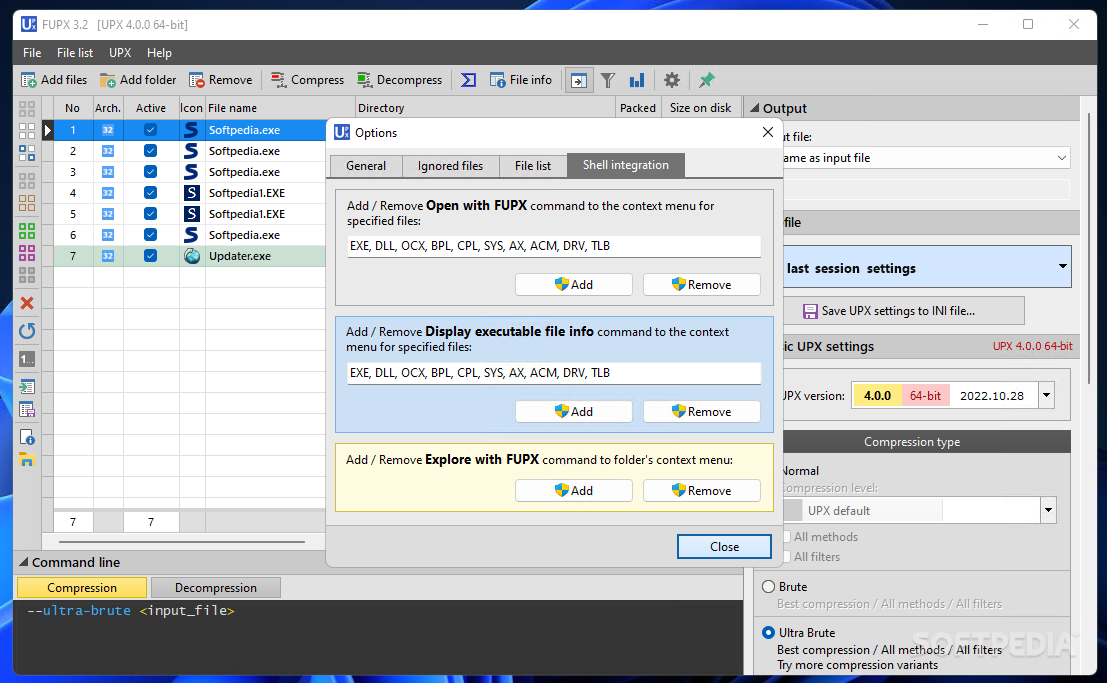Click the Size on disk column header

click(700, 108)
